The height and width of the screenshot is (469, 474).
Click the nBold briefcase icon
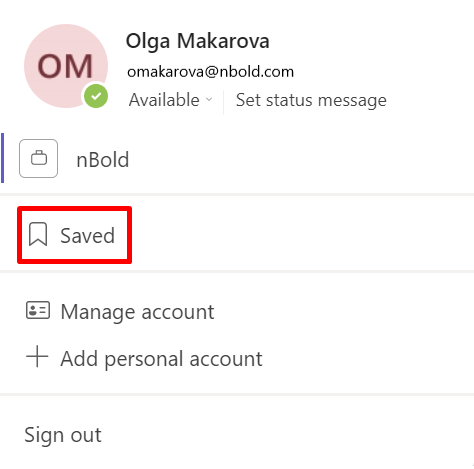pyautogui.click(x=39, y=158)
